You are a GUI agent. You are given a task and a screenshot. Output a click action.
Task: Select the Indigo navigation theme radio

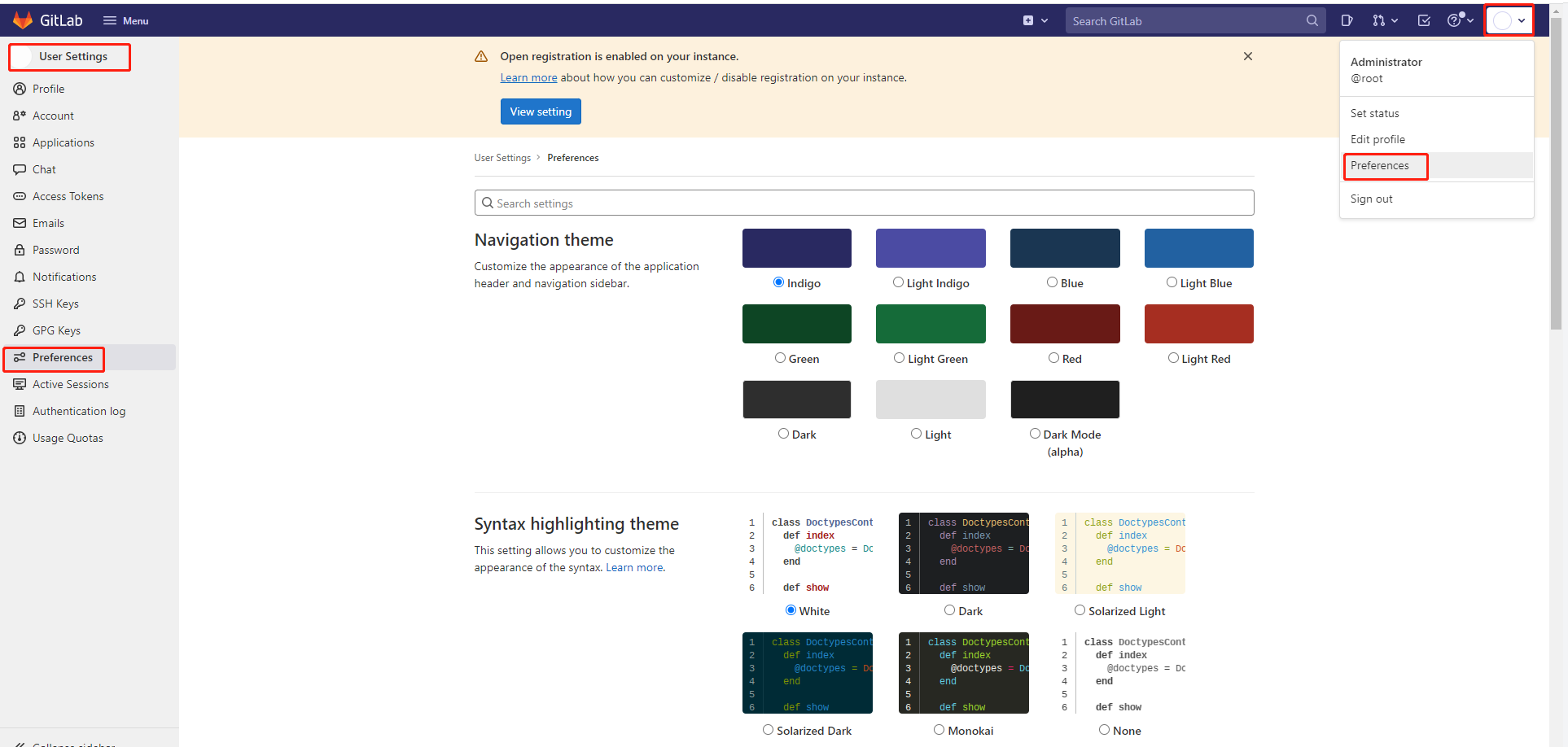click(778, 282)
